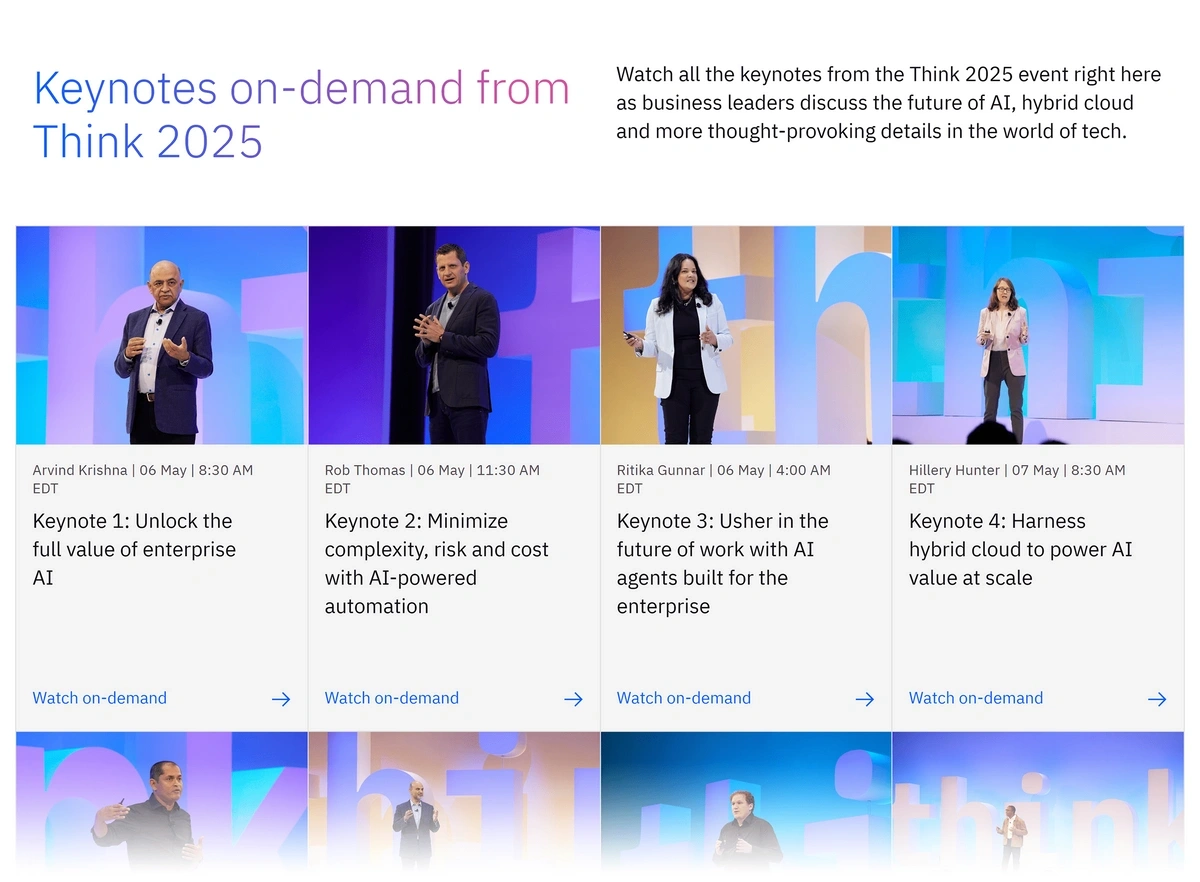This screenshot has width=1200, height=882.
Task: Click title 'Keynote 4: Harness hybrid cloud'
Action: click(x=1021, y=549)
